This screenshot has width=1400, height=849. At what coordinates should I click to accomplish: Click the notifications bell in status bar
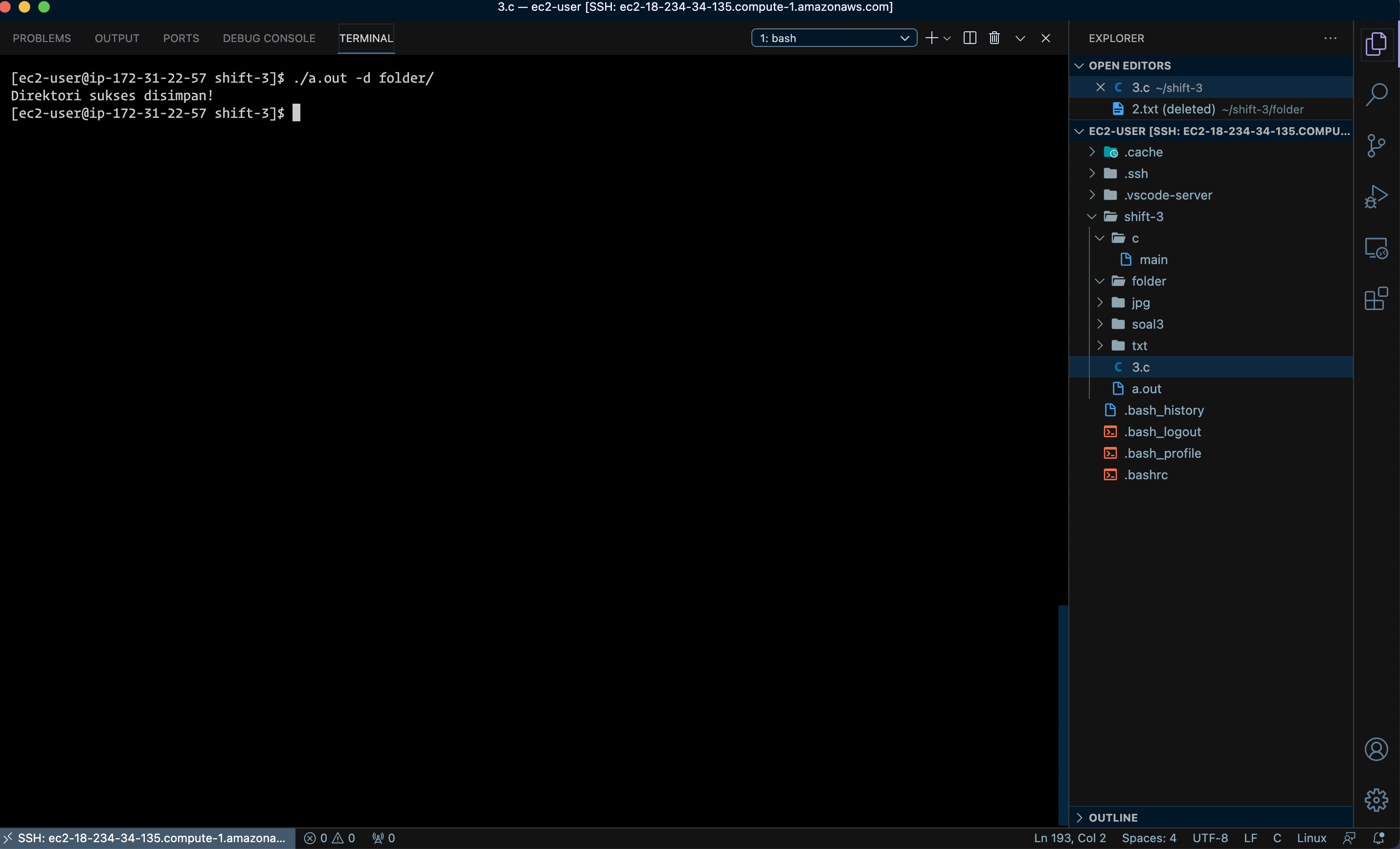pos(1378,838)
